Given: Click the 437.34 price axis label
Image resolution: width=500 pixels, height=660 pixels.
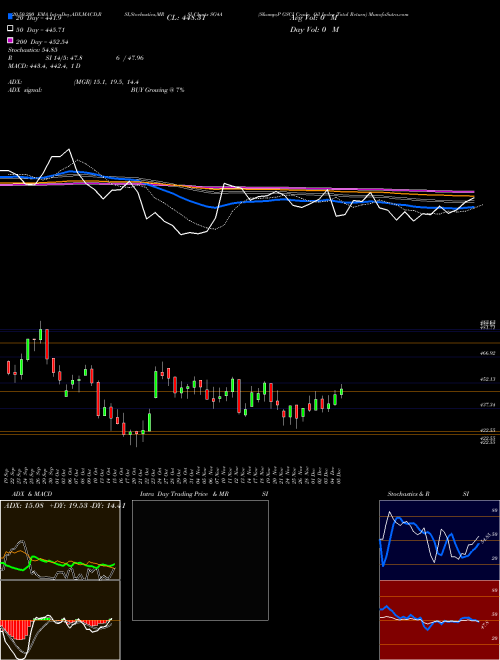Looking at the screenshot, I should 487,405.
